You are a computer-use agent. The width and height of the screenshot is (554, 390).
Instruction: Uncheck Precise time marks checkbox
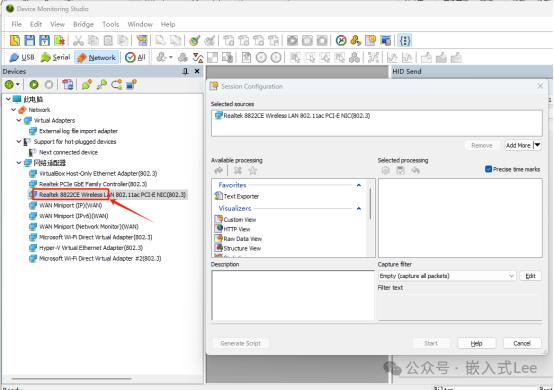click(x=489, y=169)
